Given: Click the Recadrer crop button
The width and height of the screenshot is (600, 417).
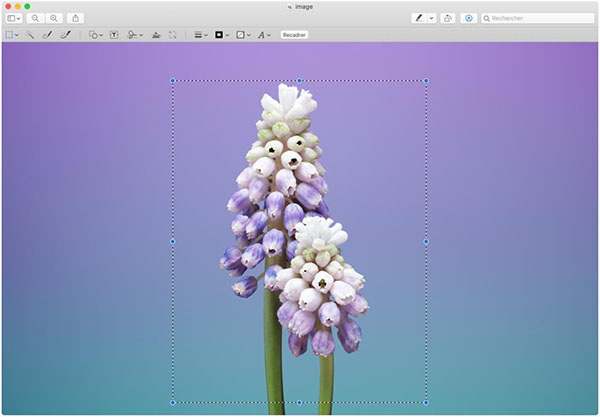Looking at the screenshot, I should click(x=294, y=35).
